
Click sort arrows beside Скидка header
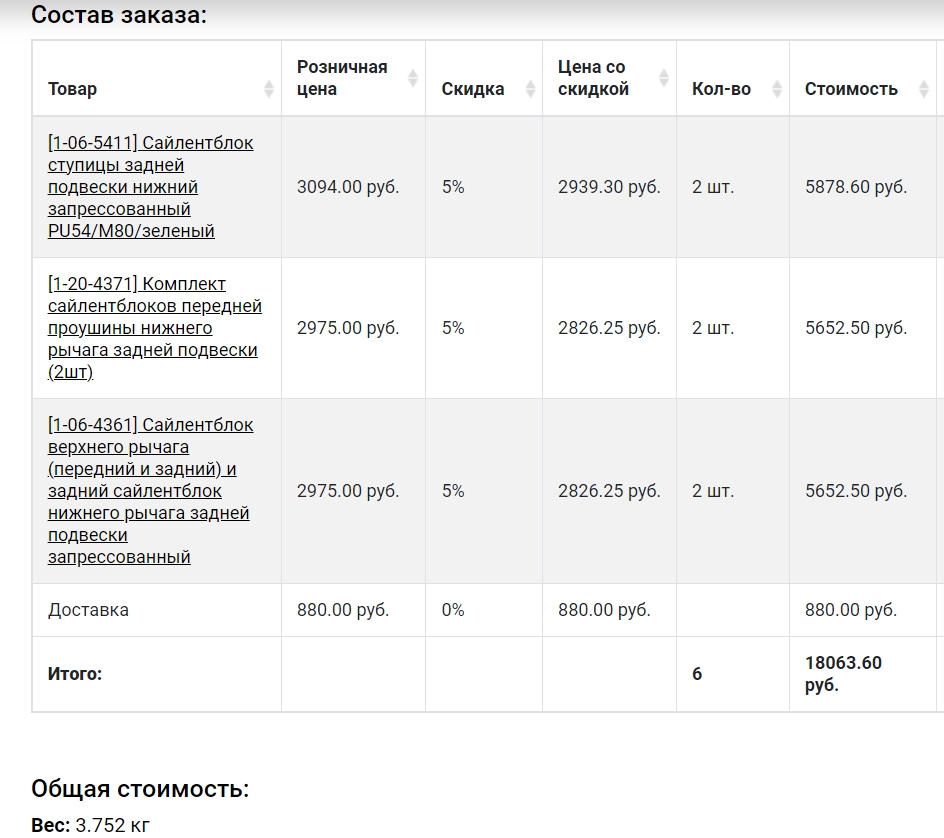pyautogui.click(x=527, y=89)
